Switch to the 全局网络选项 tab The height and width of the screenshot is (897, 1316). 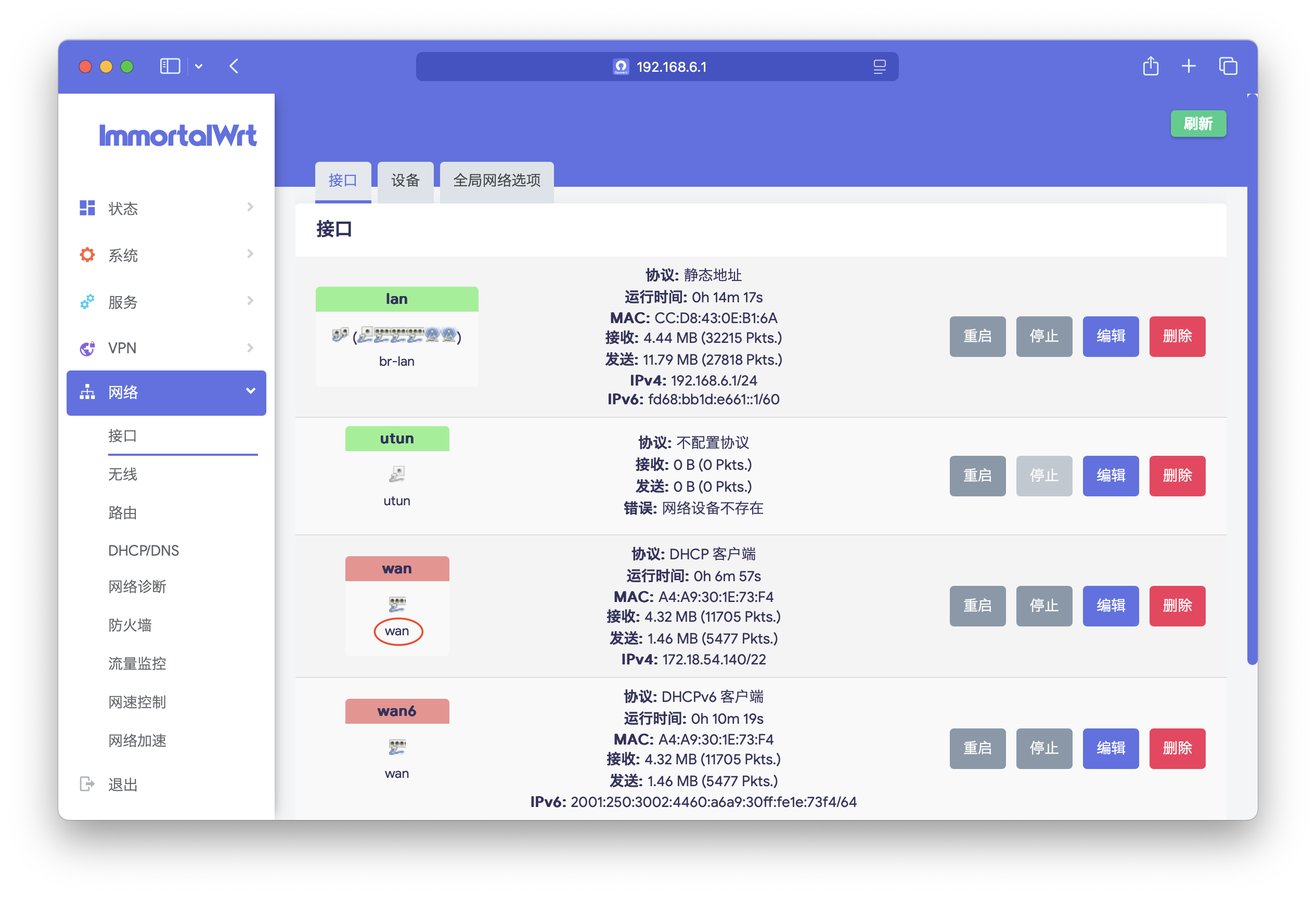(497, 181)
